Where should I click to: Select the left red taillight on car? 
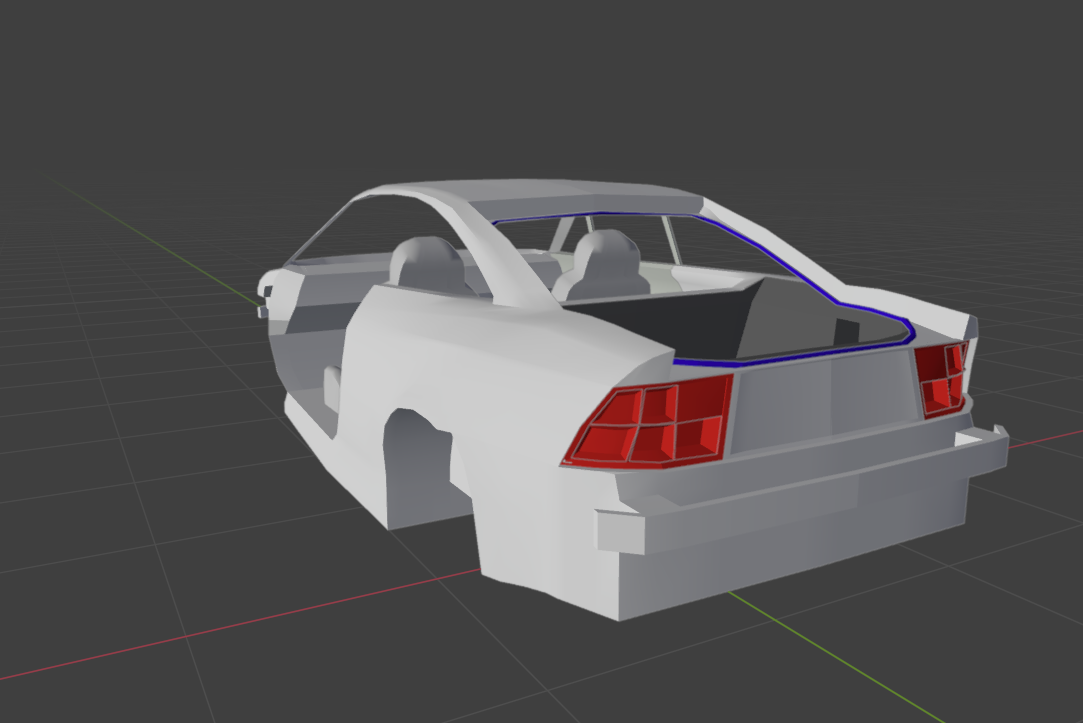649,423
